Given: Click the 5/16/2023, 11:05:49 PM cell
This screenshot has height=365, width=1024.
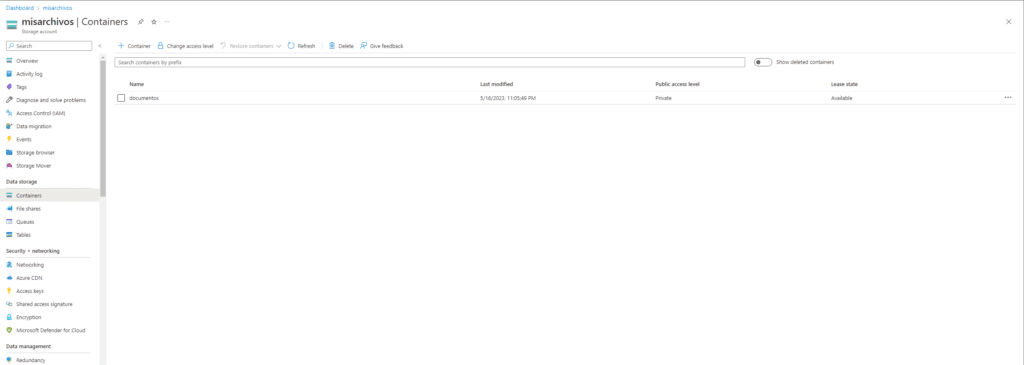Looking at the screenshot, I should coord(507,98).
